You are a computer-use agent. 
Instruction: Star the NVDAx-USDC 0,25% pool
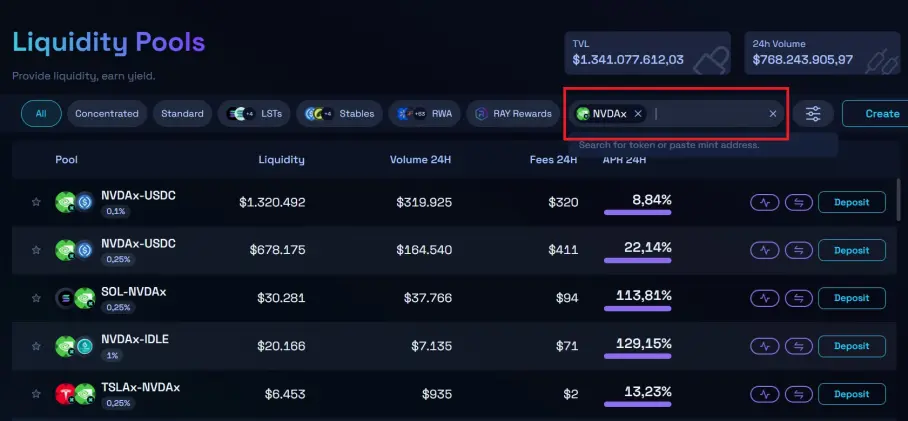coord(36,250)
